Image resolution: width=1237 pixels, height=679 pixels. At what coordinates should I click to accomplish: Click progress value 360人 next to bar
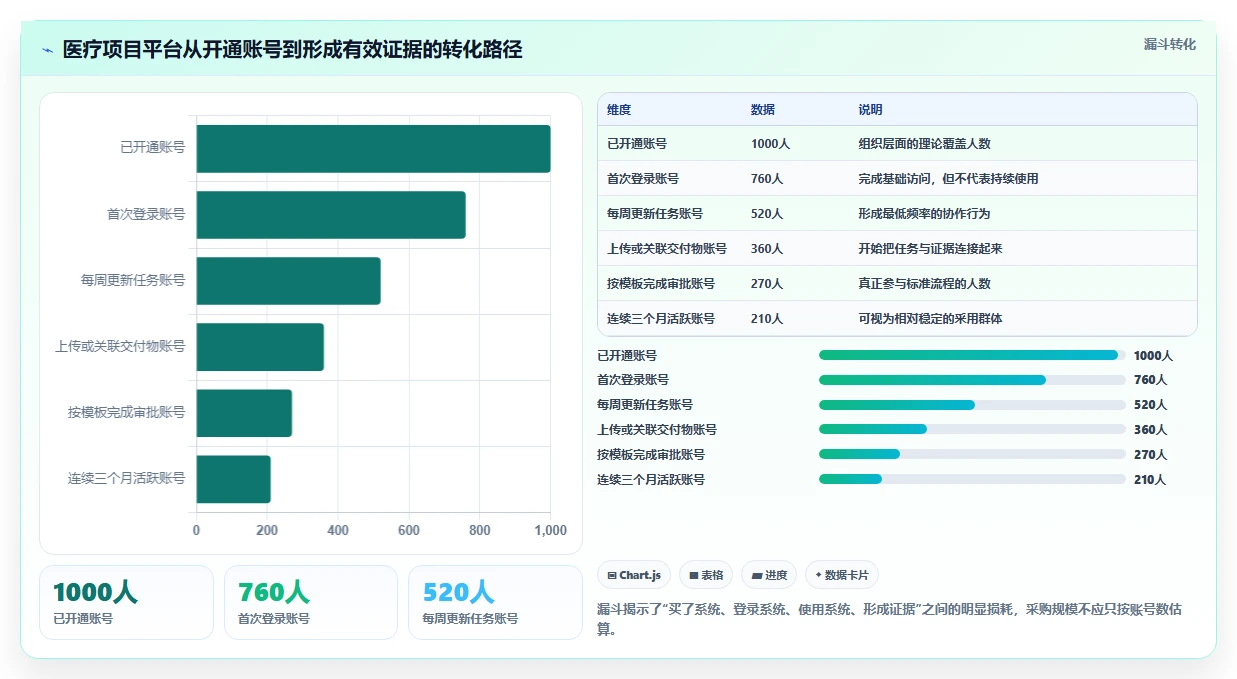(1150, 430)
